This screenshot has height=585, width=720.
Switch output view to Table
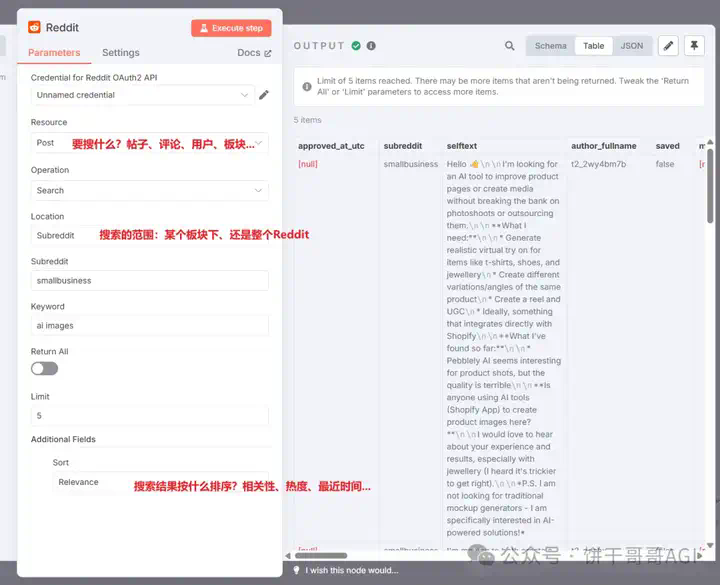(594, 46)
